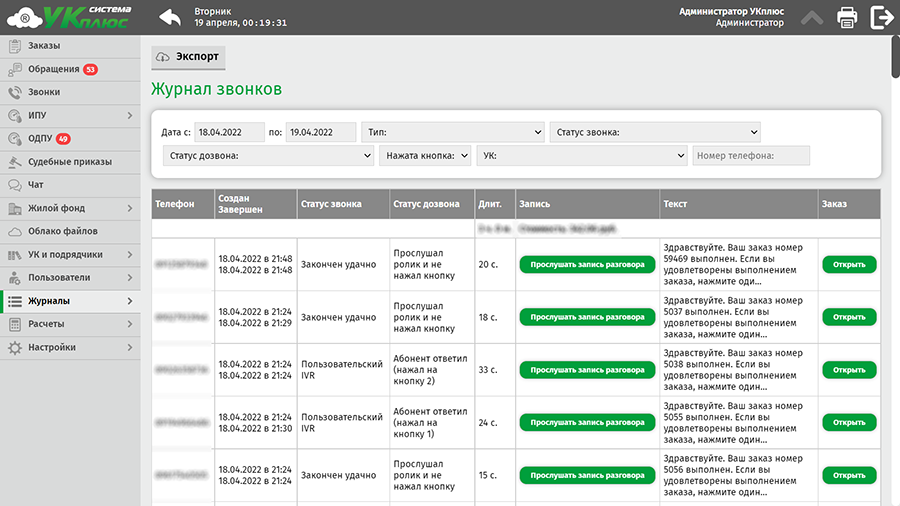Expand the Жилой фонд submenu chevron
The height and width of the screenshot is (506, 900).
[130, 209]
